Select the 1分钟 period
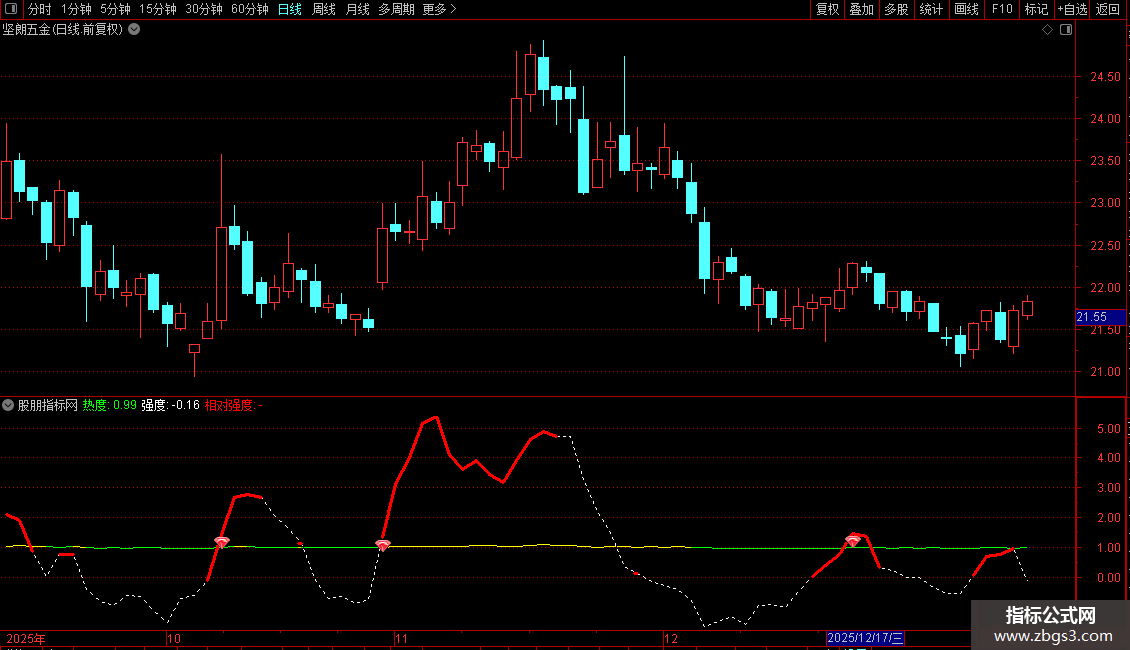 pyautogui.click(x=76, y=9)
